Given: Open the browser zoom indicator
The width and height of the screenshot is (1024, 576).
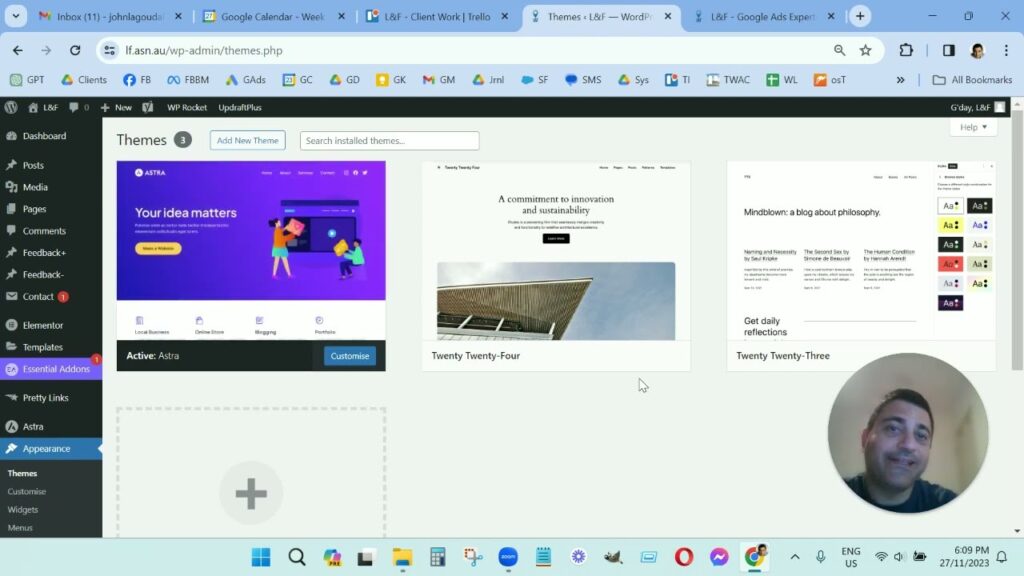Looking at the screenshot, I should [839, 50].
